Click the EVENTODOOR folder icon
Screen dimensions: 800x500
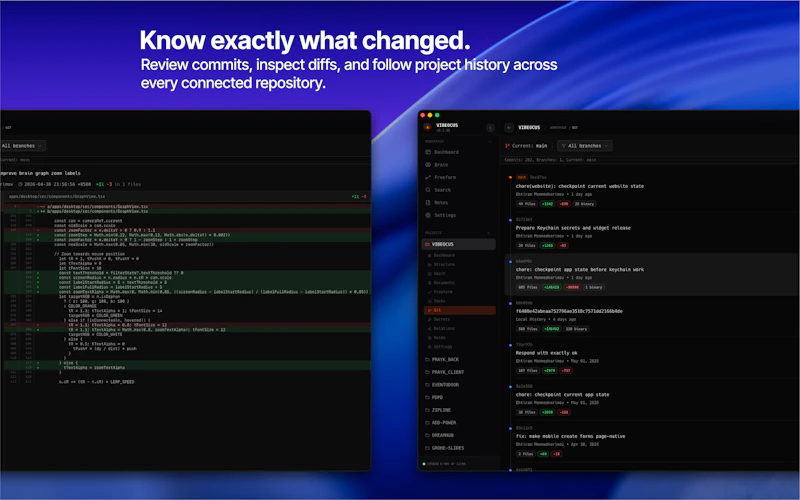pos(428,385)
